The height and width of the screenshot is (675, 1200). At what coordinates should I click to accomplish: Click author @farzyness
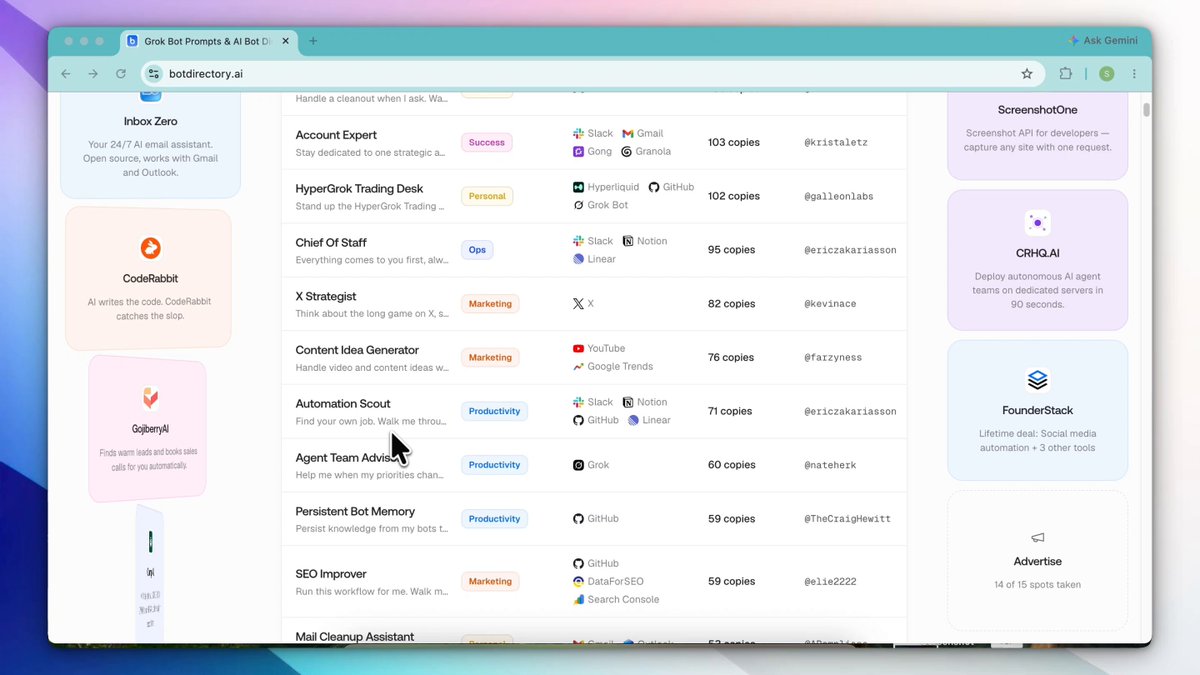(x=833, y=358)
